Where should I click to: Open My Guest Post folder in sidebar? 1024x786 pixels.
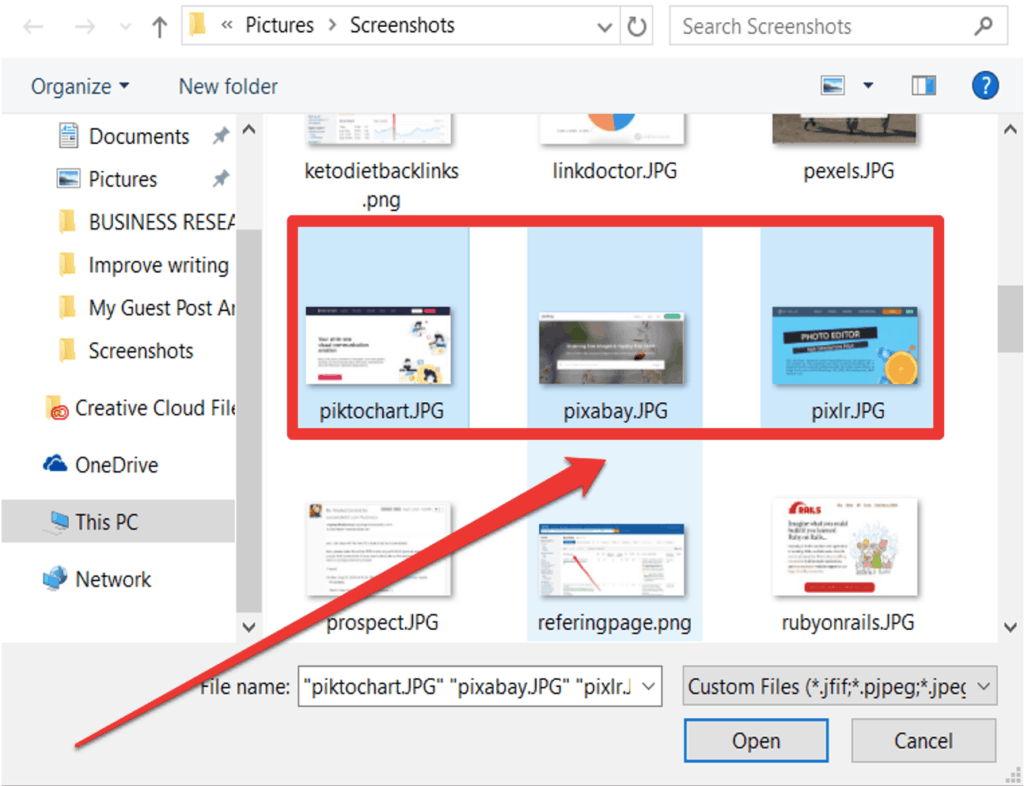click(x=147, y=307)
